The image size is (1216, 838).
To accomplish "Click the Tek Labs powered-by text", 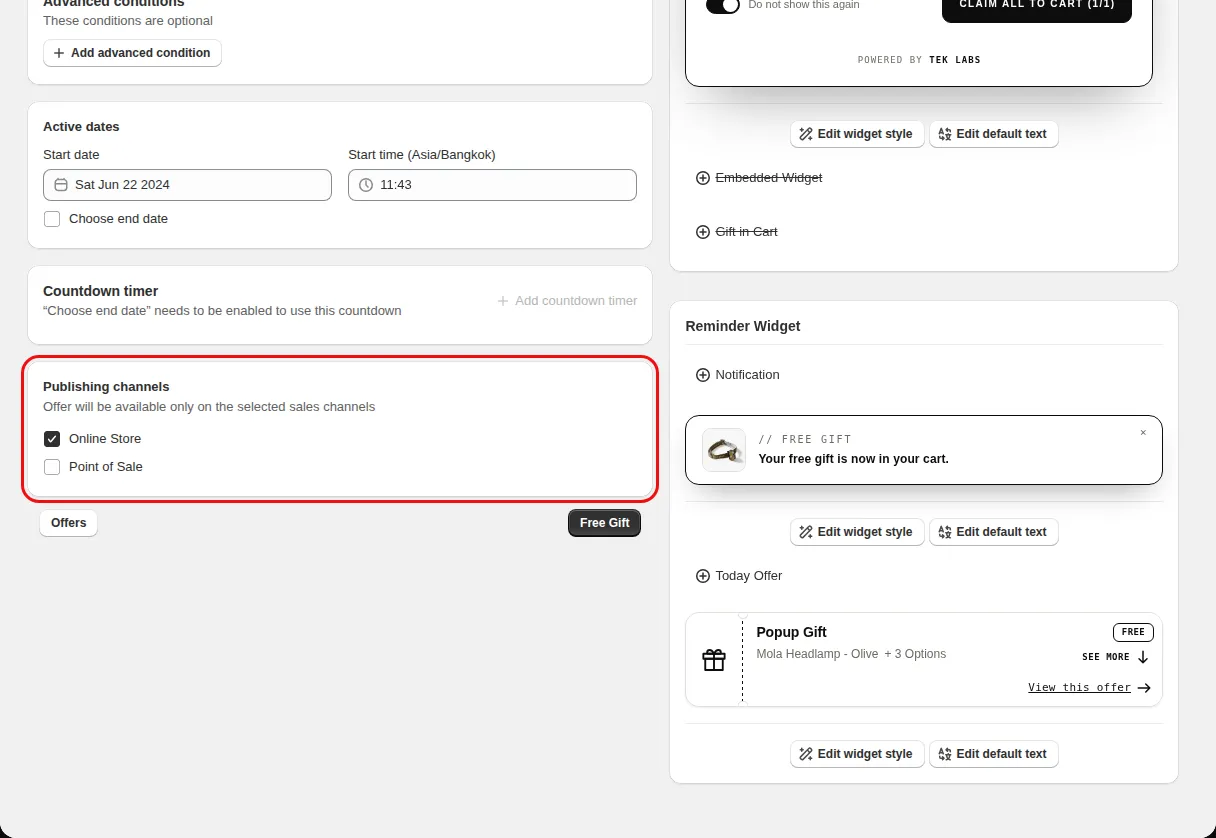I will (x=919, y=60).
